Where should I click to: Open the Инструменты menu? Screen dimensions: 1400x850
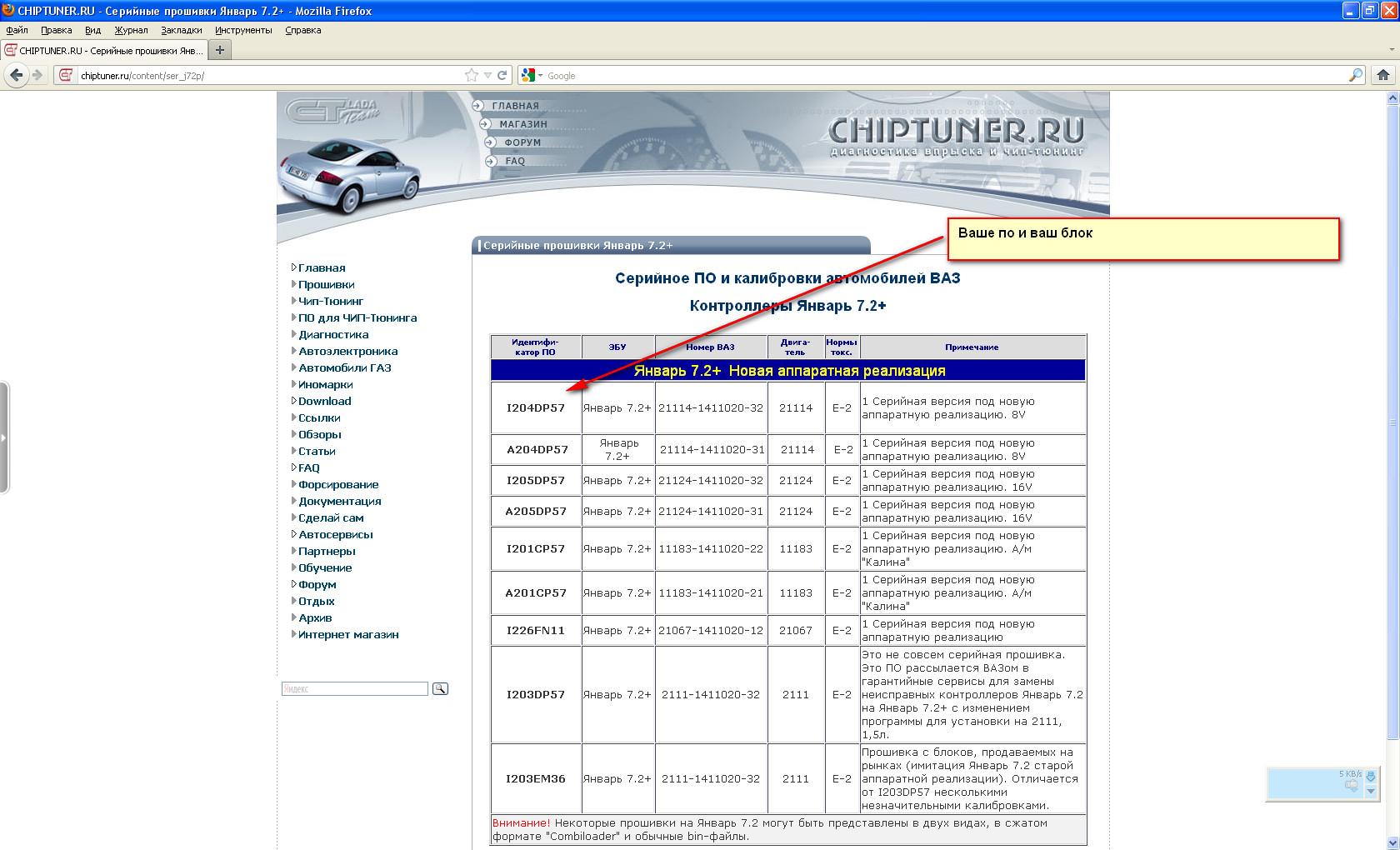[x=243, y=30]
